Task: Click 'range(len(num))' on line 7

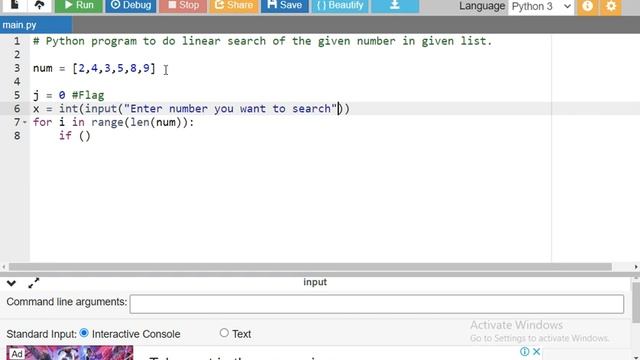Action: (x=139, y=122)
